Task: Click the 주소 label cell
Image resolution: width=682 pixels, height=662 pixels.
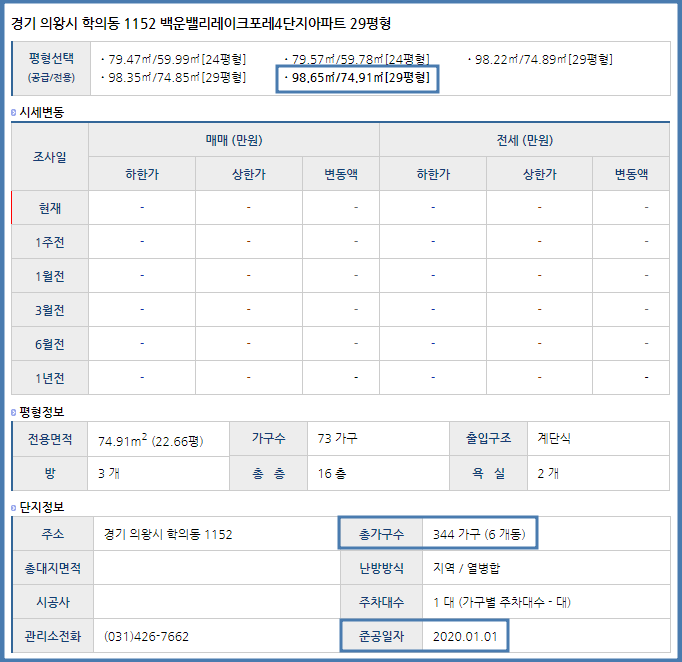Action: 53,534
